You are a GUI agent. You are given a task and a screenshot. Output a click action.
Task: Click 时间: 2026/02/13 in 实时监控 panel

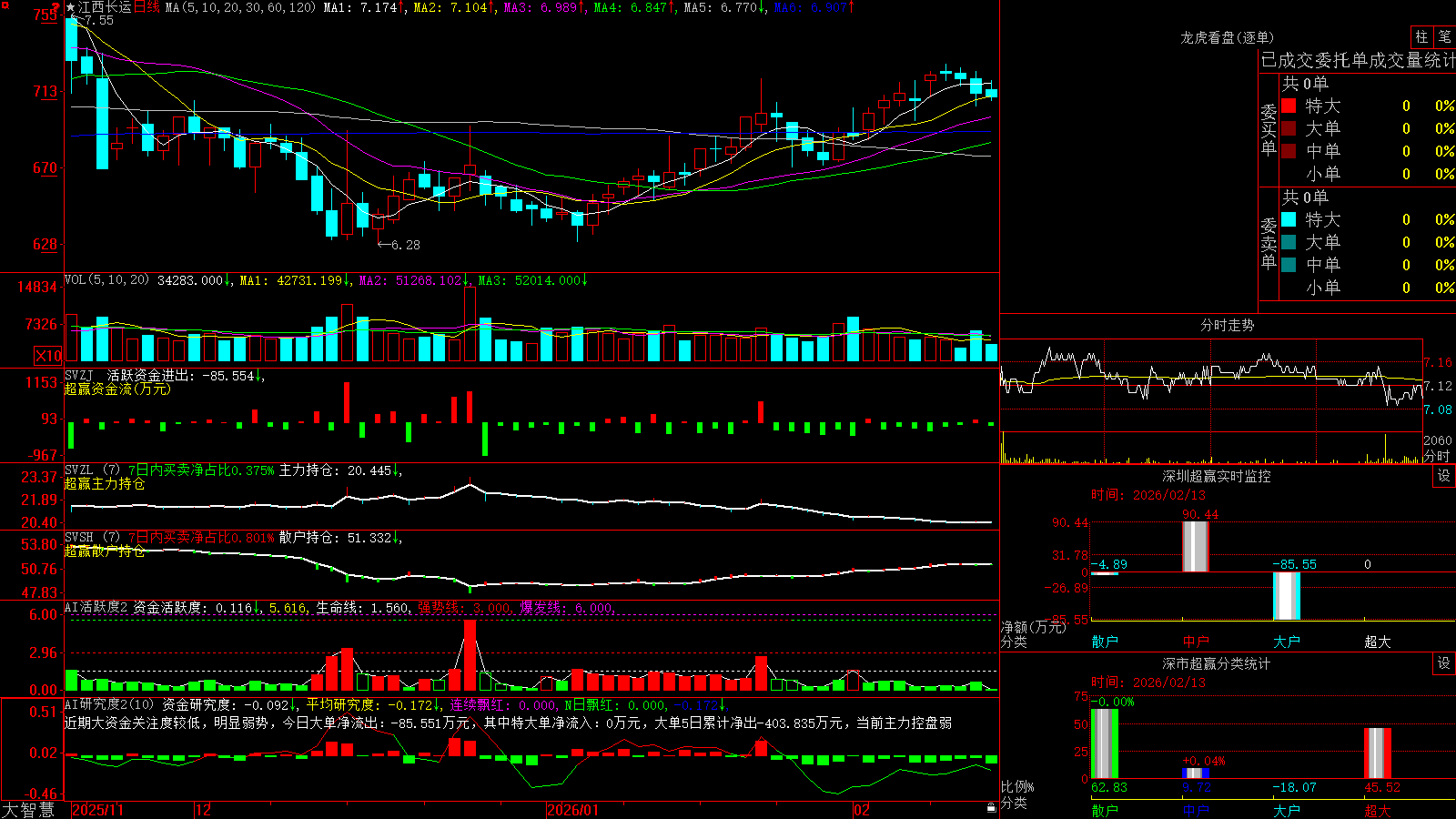tap(1148, 495)
